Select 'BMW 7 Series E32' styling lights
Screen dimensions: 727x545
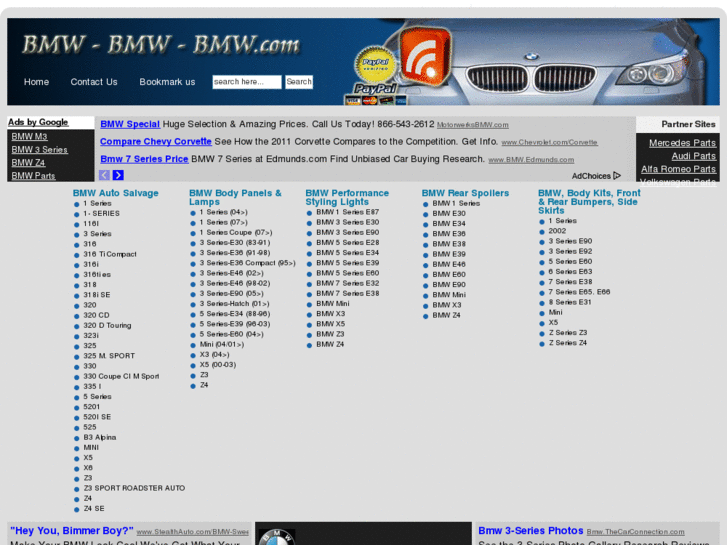click(x=347, y=283)
